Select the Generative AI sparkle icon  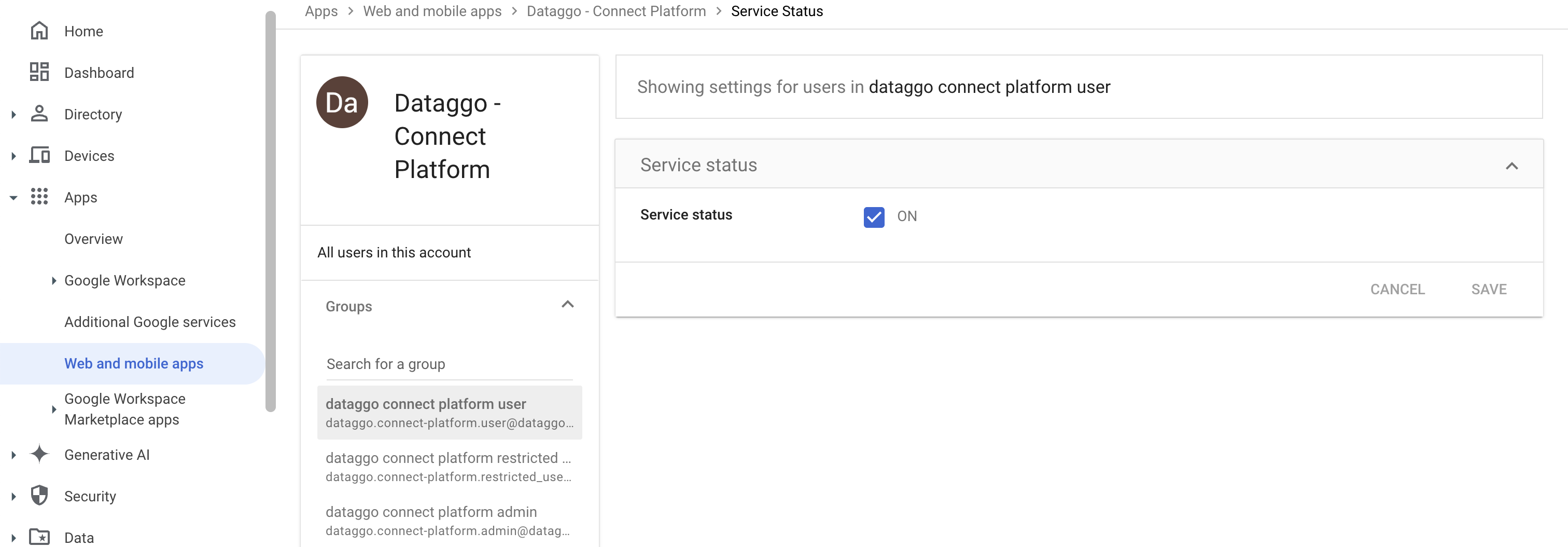click(39, 455)
